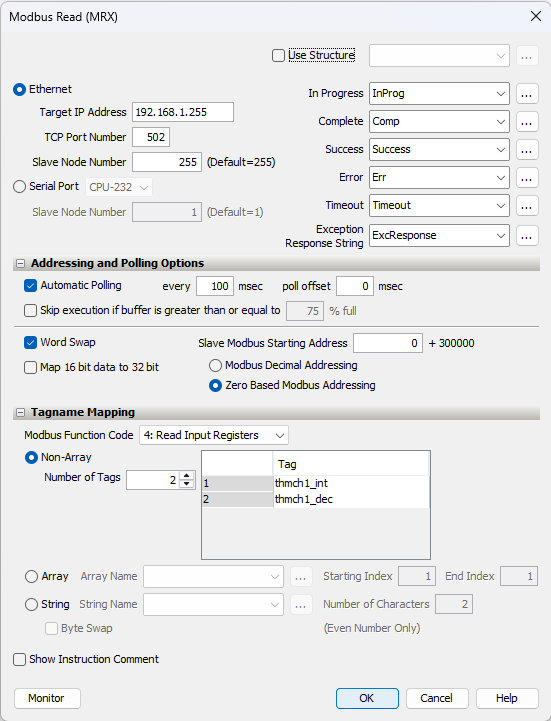Select the Serial Port radio button
Screen dimensions: 551x721
click(19, 187)
